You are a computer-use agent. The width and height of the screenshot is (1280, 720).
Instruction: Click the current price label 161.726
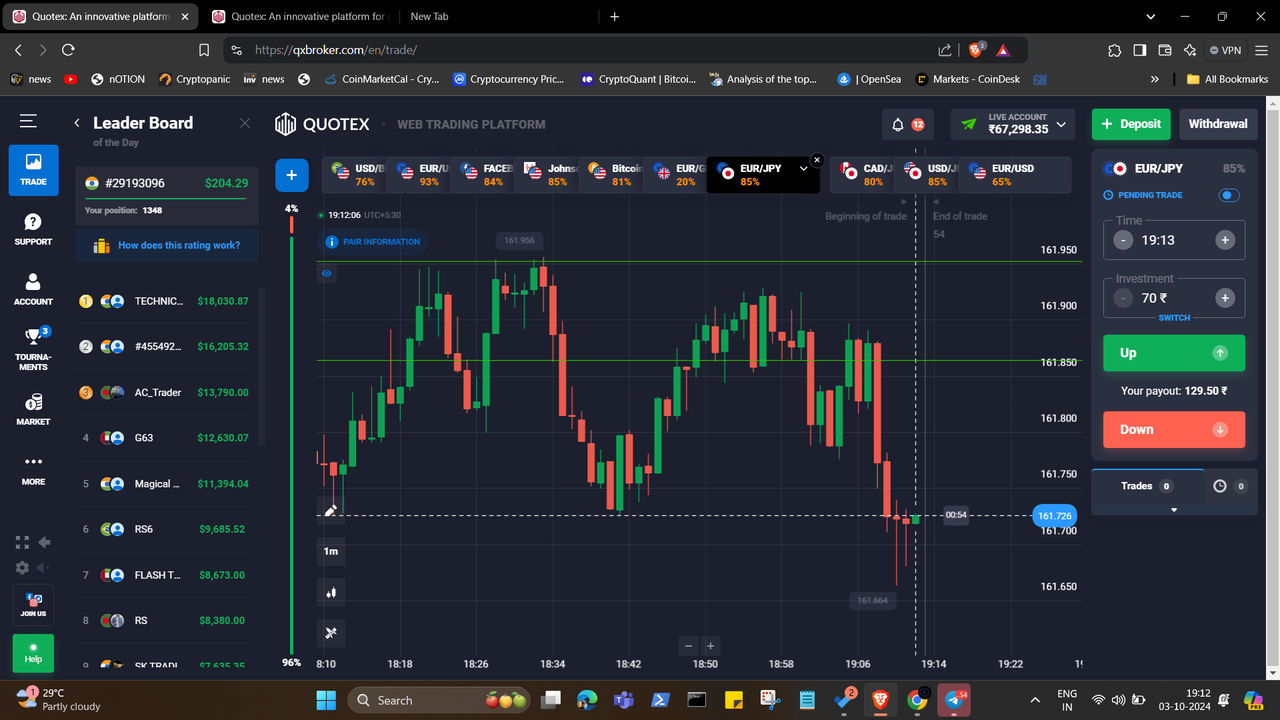click(1054, 516)
